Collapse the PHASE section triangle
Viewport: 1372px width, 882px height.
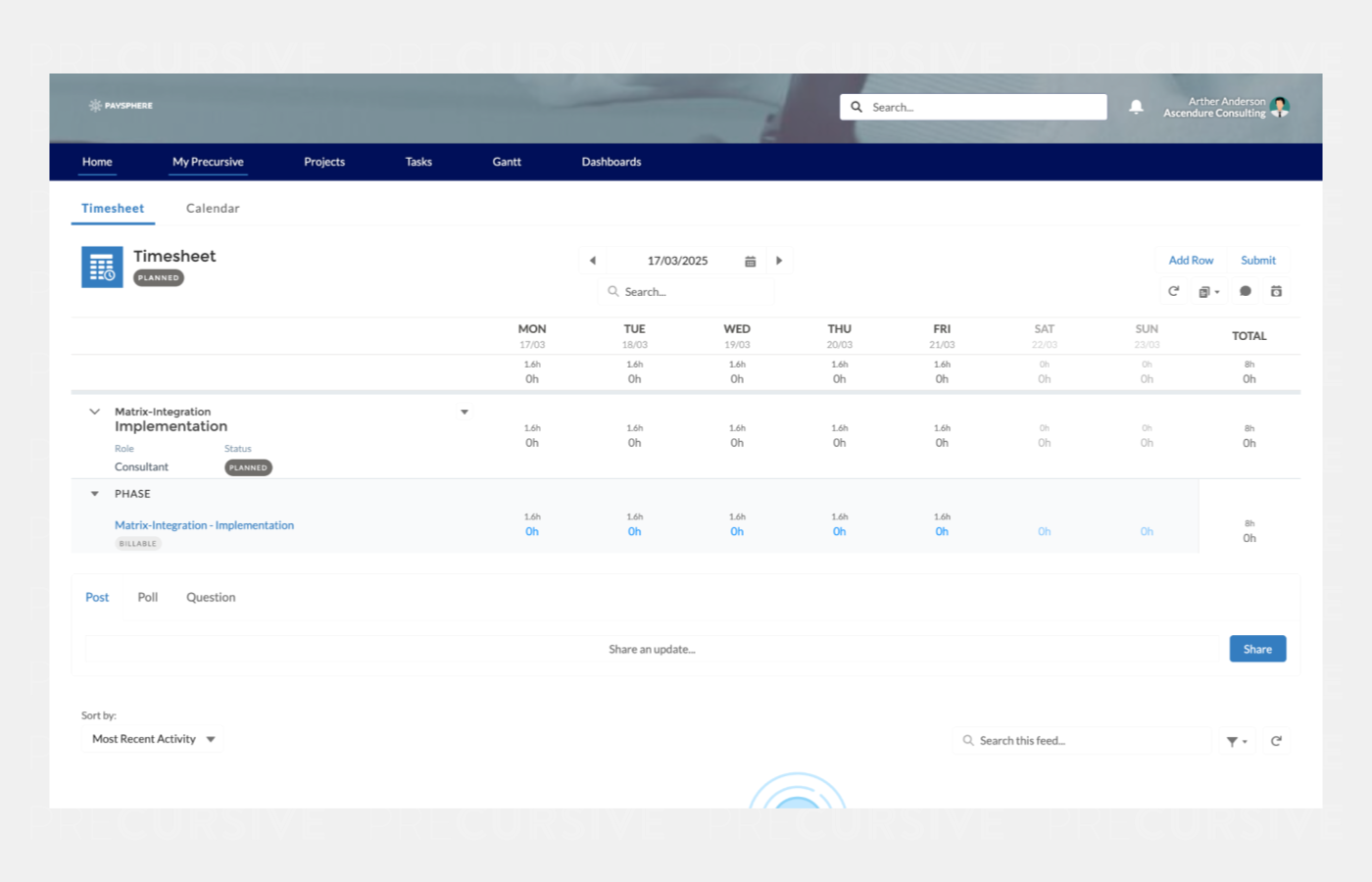coord(95,494)
